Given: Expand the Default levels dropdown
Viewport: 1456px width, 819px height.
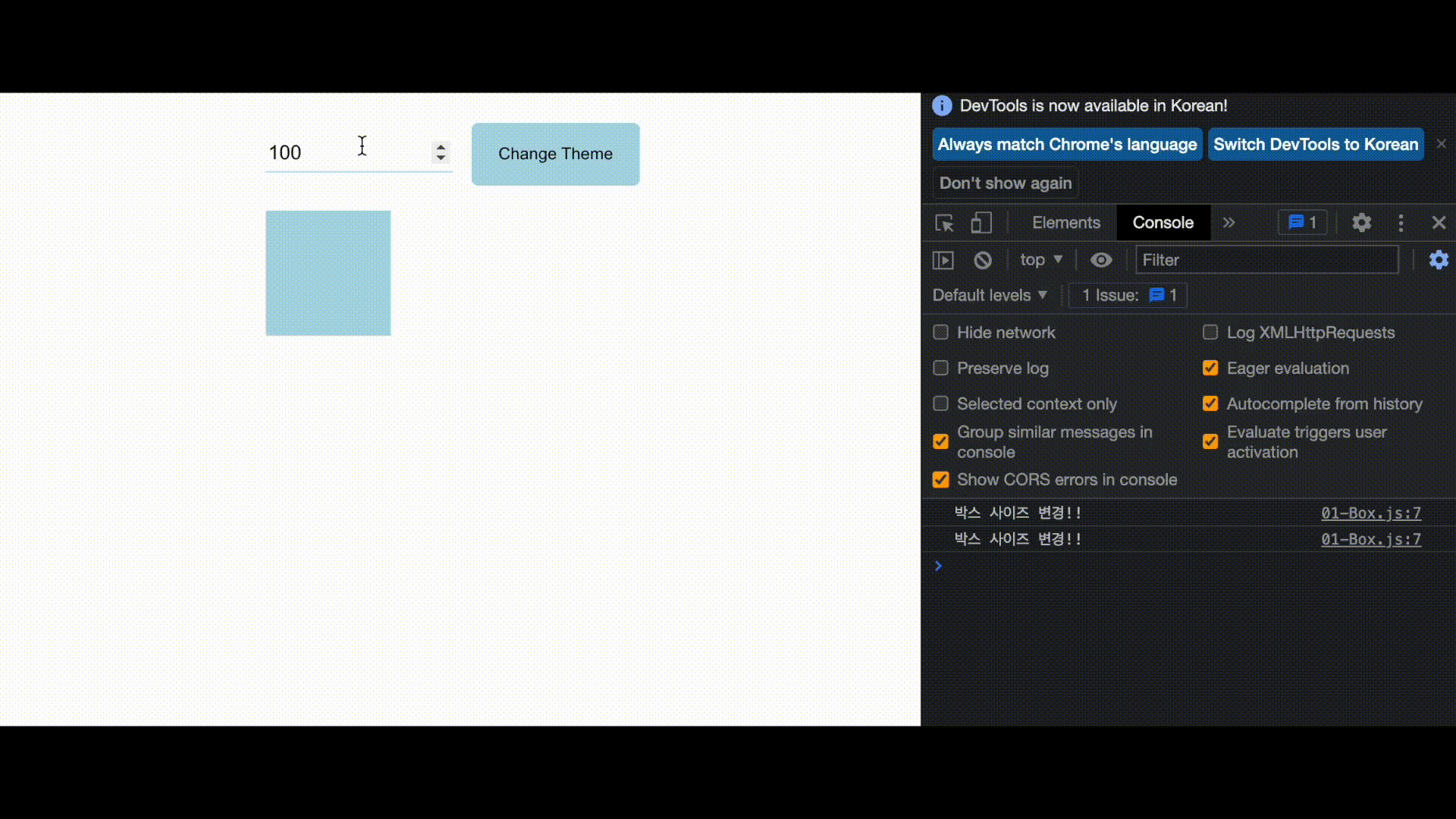Looking at the screenshot, I should tap(990, 295).
